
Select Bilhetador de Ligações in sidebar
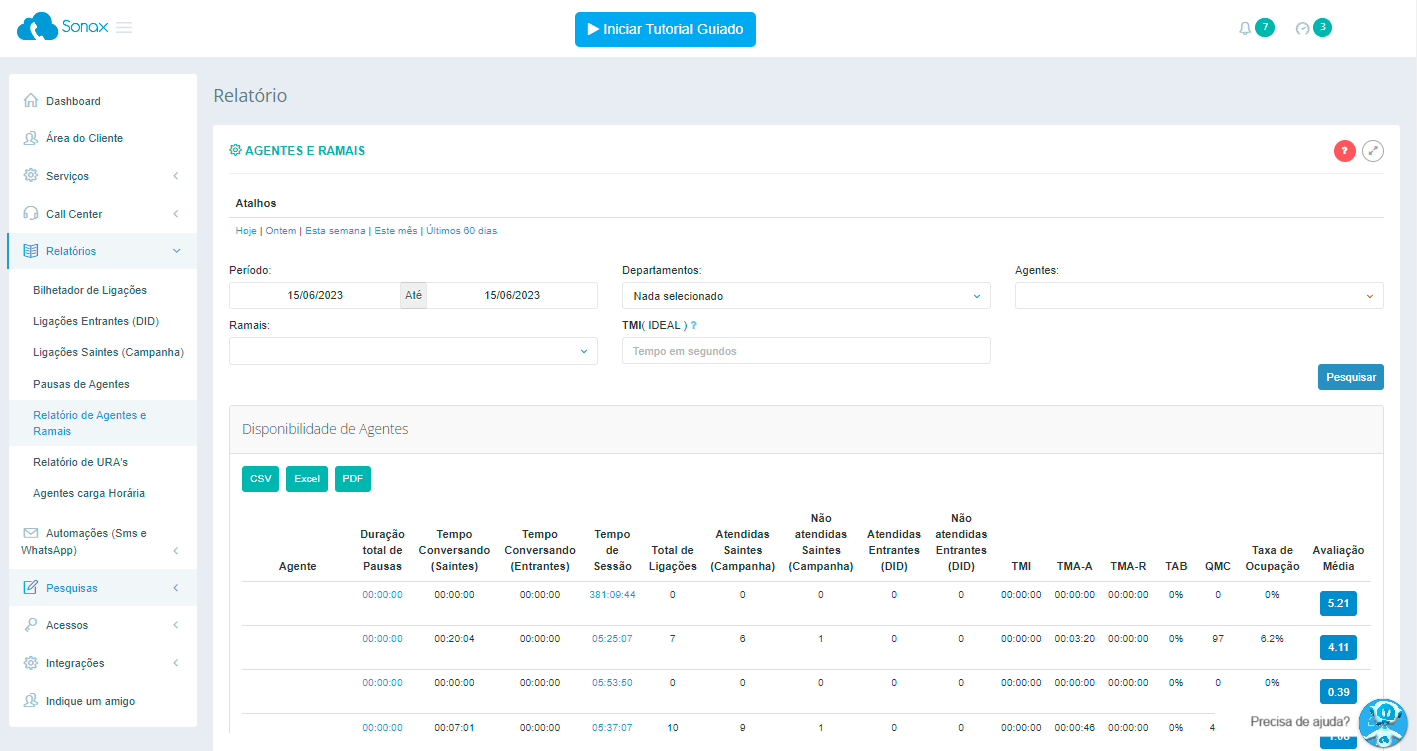[90, 290]
